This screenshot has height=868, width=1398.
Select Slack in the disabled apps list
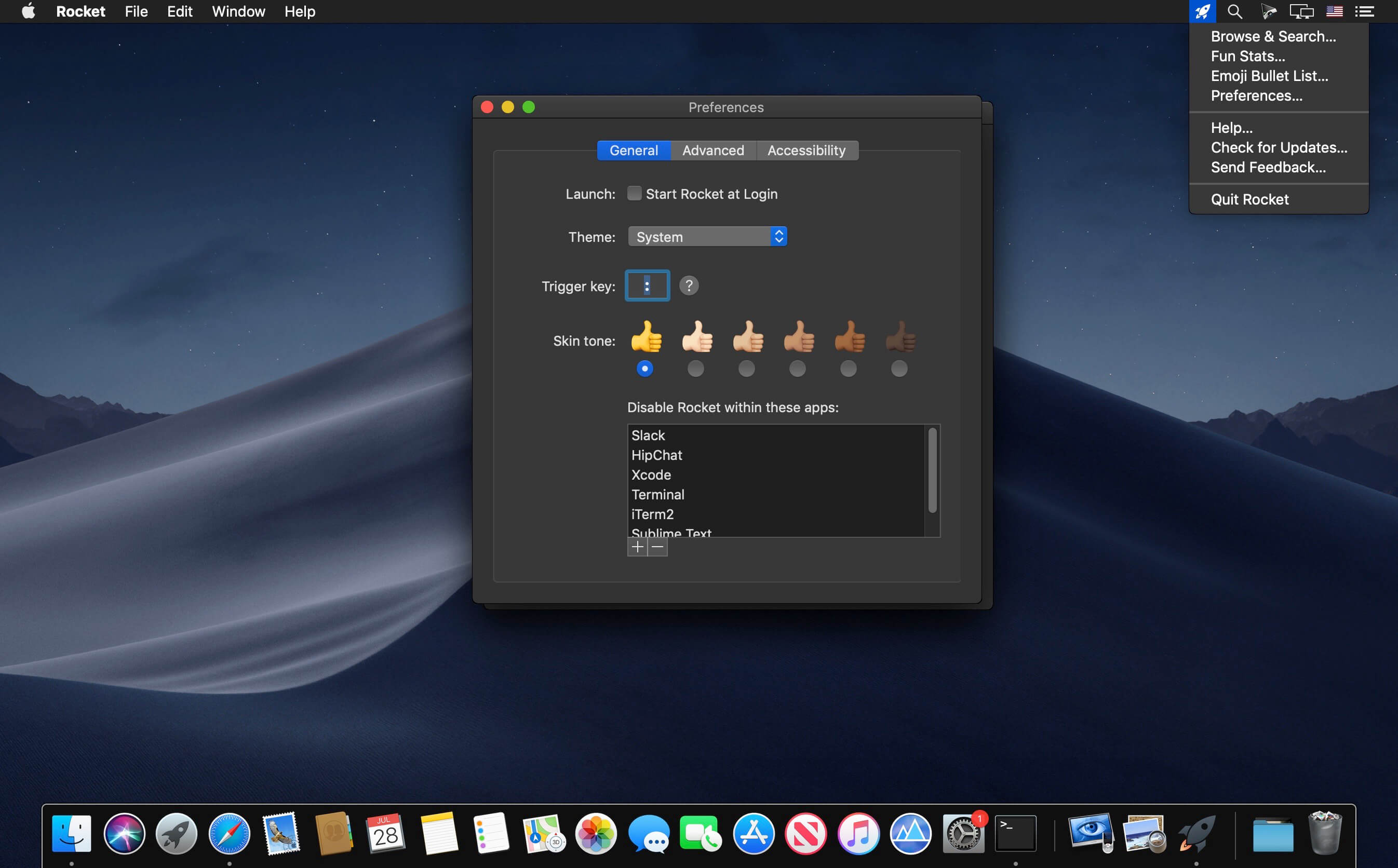[x=776, y=435]
